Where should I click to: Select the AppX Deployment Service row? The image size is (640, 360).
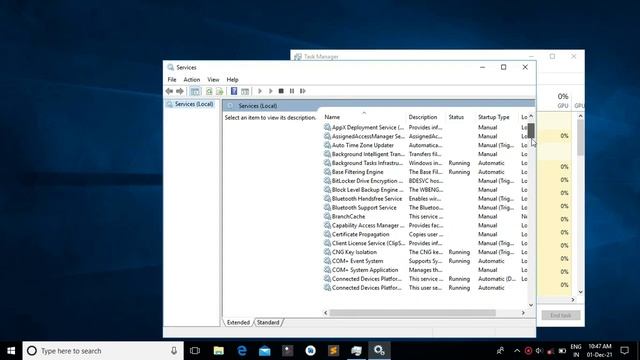[x=425, y=127]
